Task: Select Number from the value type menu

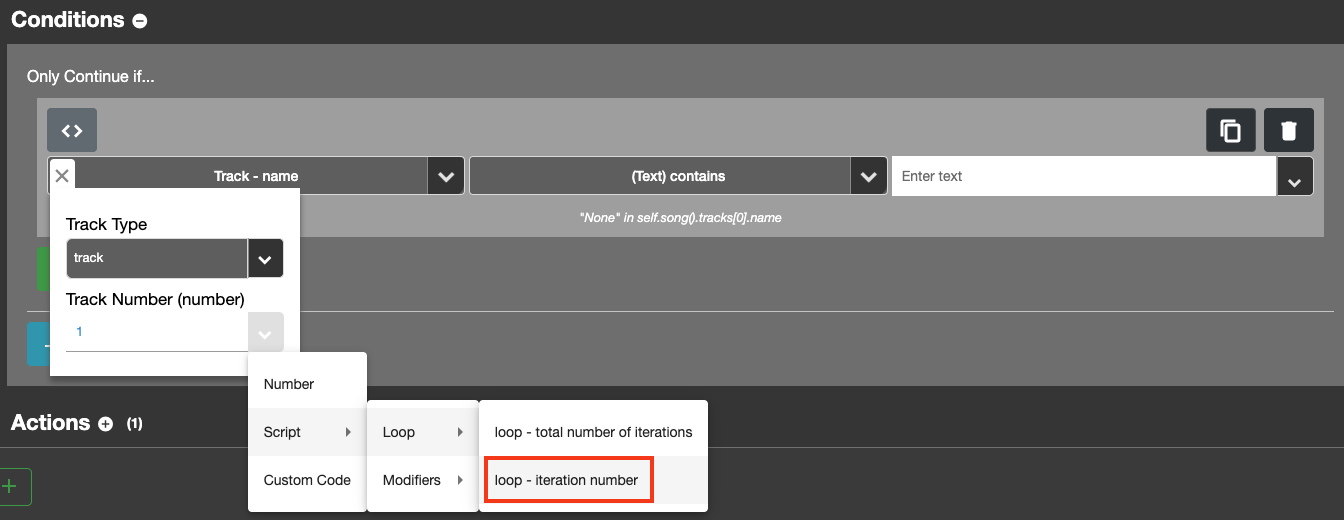Action: (x=289, y=384)
